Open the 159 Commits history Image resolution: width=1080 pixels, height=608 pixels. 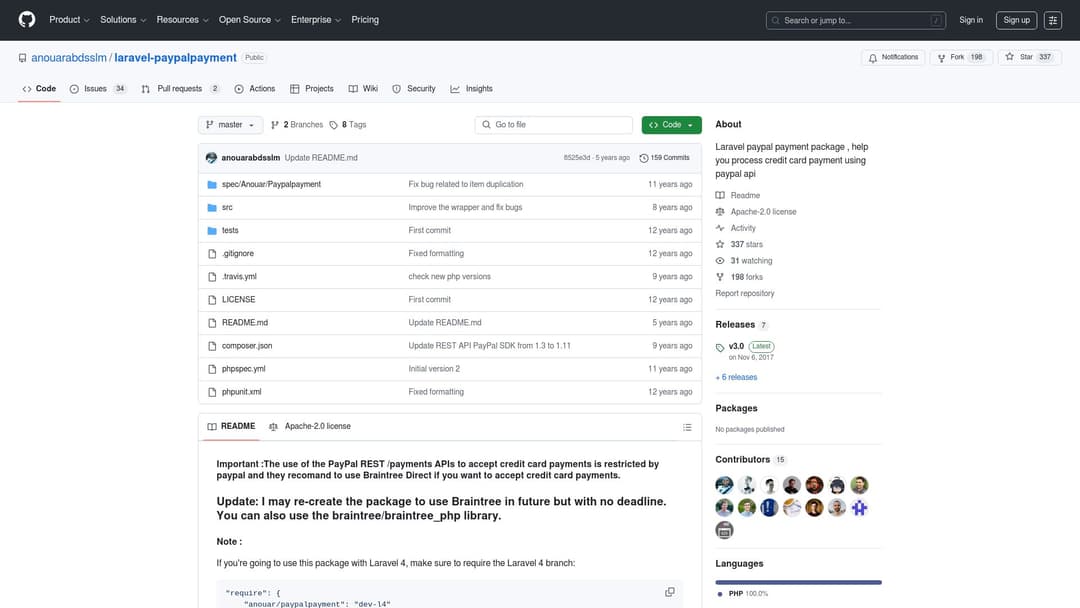(665, 158)
